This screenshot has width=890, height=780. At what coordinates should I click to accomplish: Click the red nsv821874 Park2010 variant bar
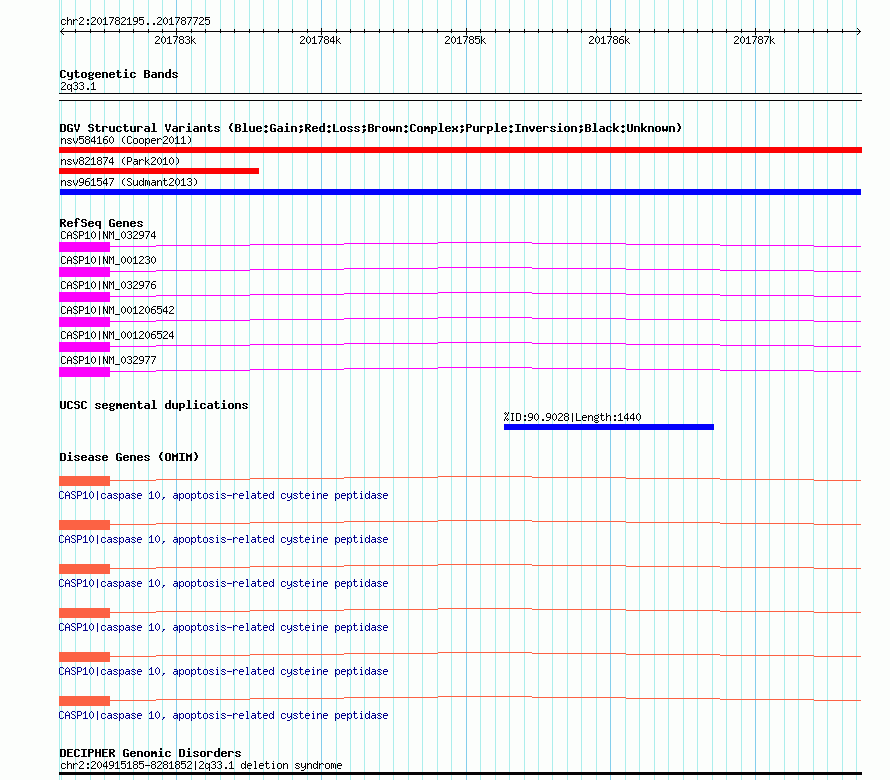coord(159,171)
